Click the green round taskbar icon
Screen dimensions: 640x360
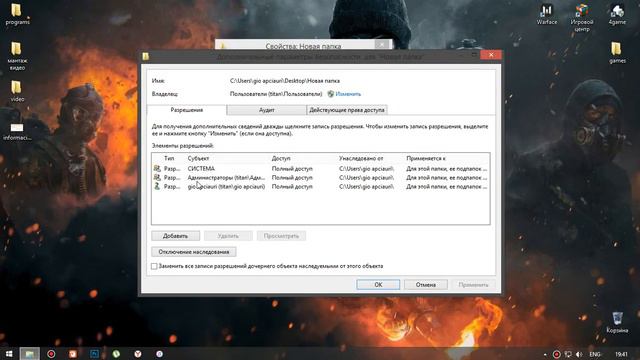click(116, 353)
